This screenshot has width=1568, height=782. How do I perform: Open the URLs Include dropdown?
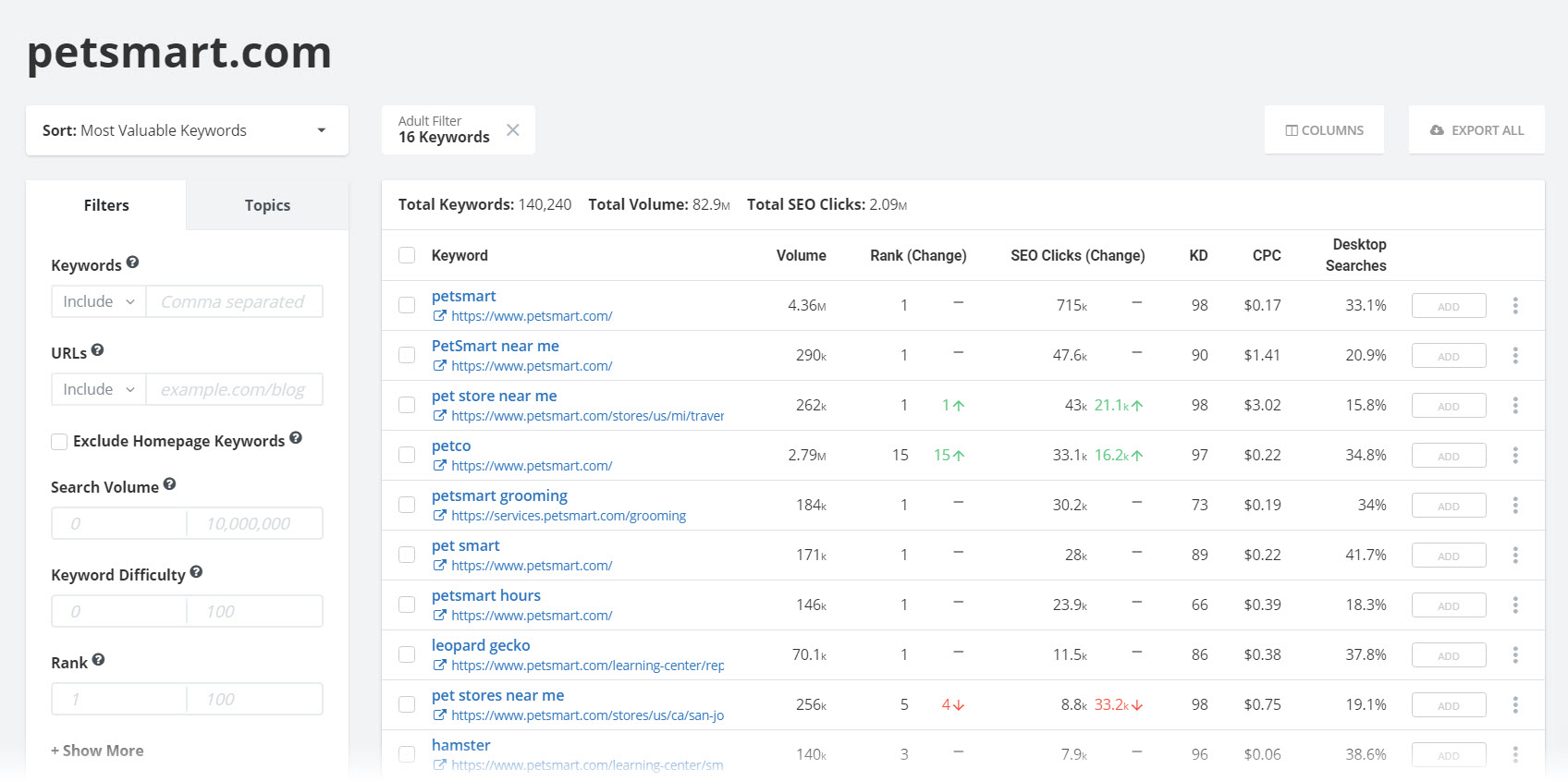tap(99, 389)
